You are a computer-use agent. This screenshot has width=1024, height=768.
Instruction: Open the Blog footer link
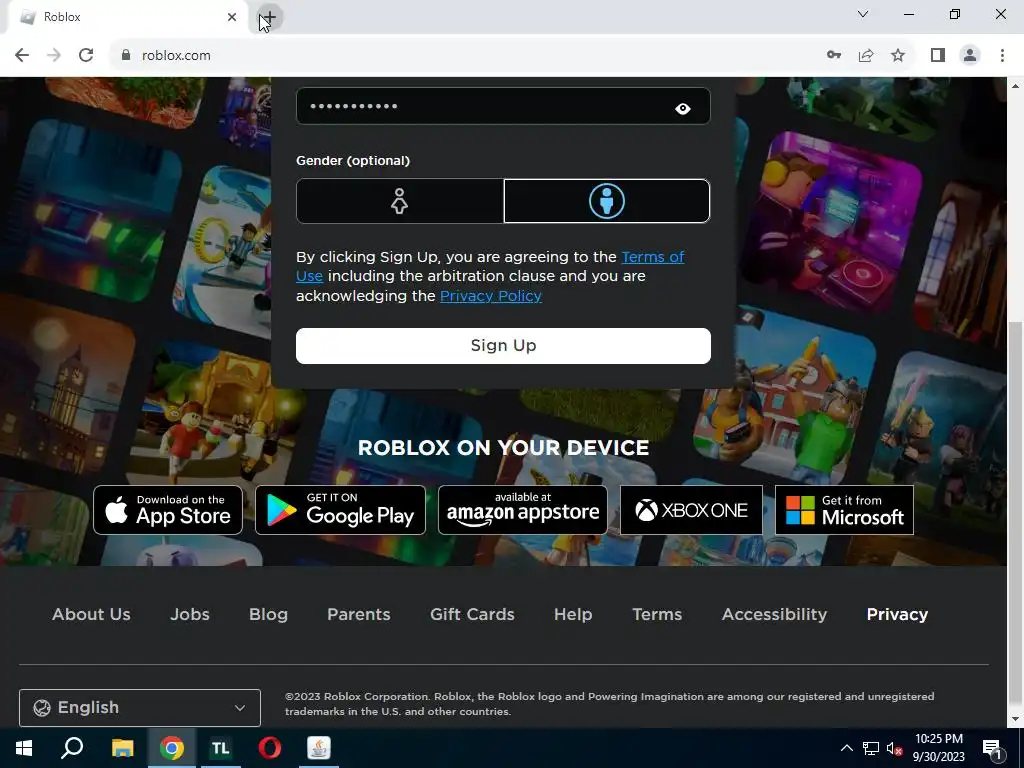(x=268, y=614)
